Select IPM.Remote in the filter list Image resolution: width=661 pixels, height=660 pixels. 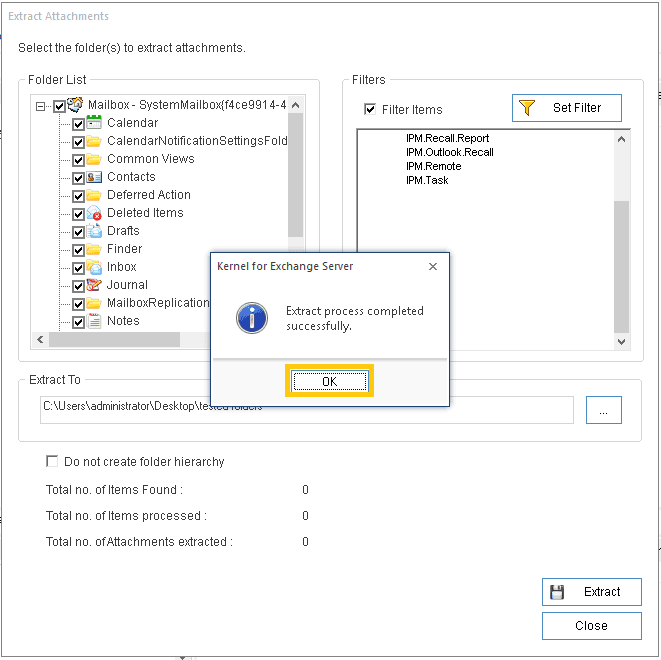[433, 166]
